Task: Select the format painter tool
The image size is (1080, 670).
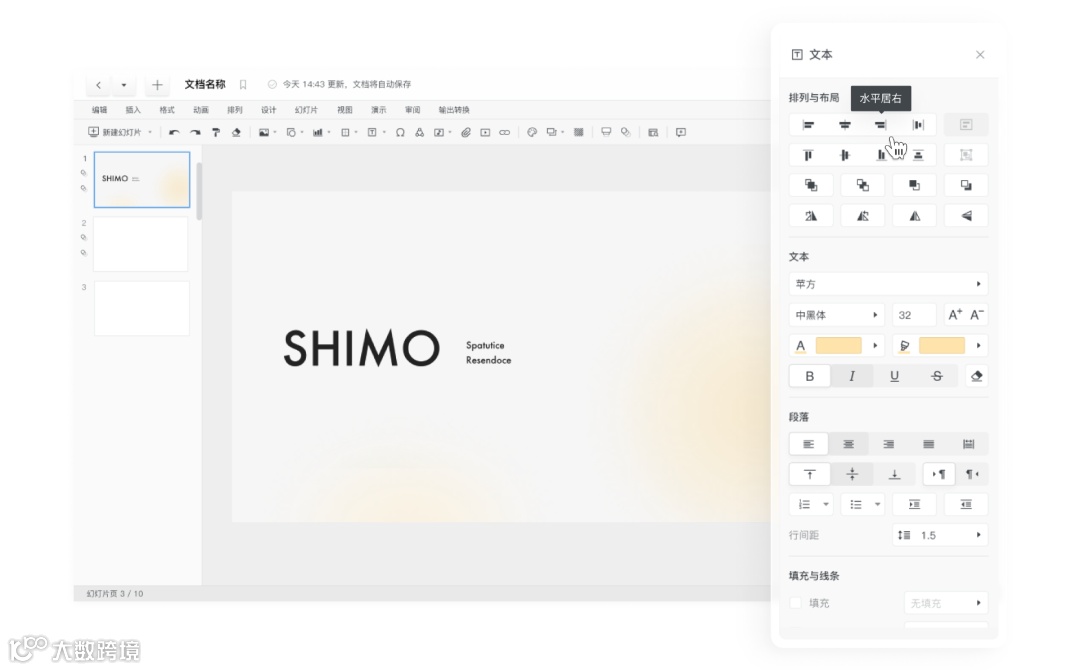Action: click(216, 132)
